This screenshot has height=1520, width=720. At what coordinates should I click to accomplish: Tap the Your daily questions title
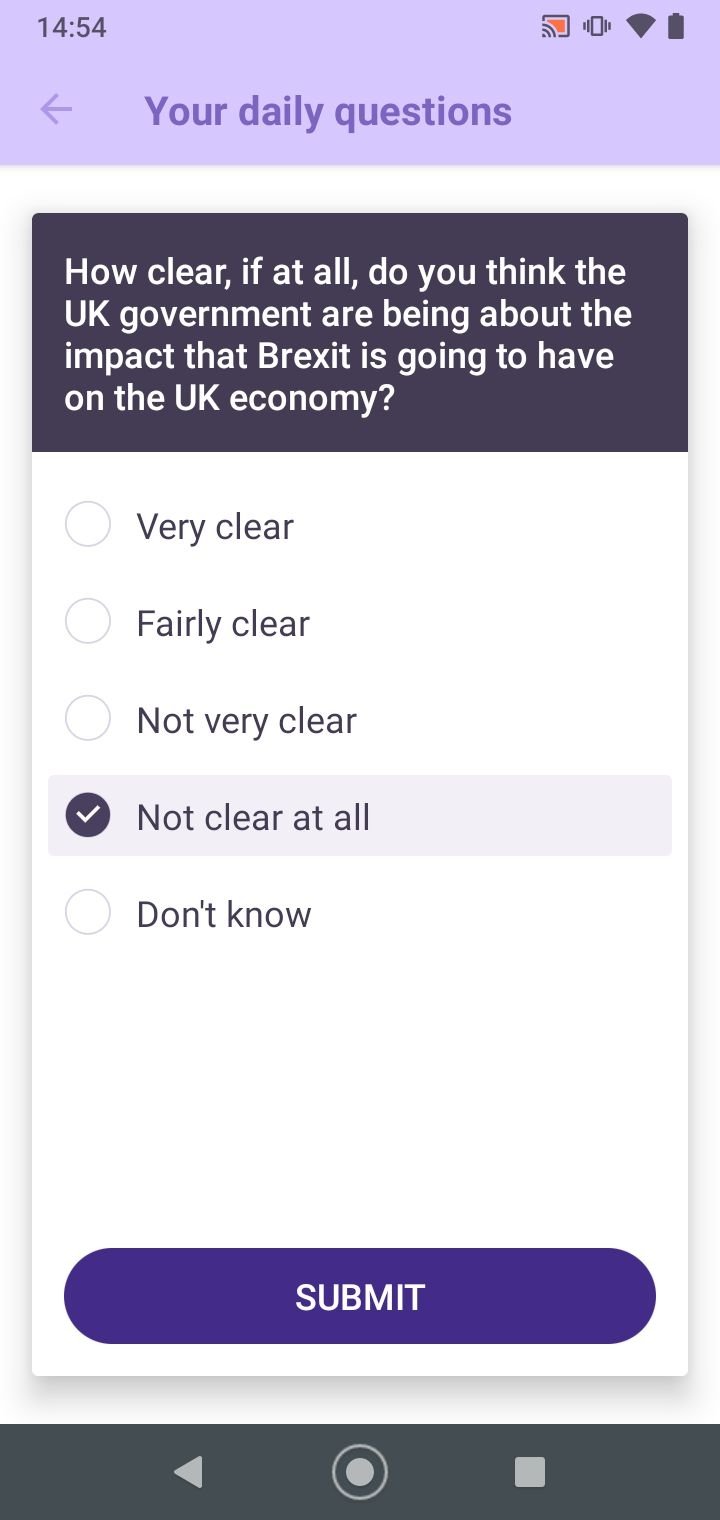click(x=328, y=111)
